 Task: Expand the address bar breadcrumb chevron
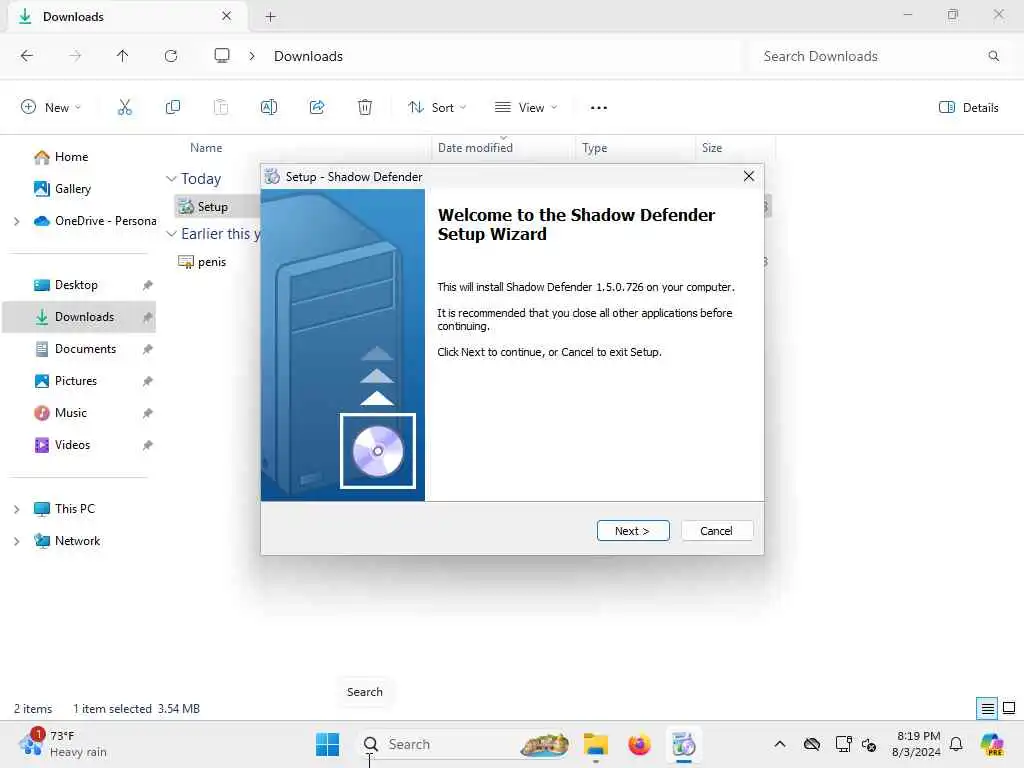coord(252,56)
